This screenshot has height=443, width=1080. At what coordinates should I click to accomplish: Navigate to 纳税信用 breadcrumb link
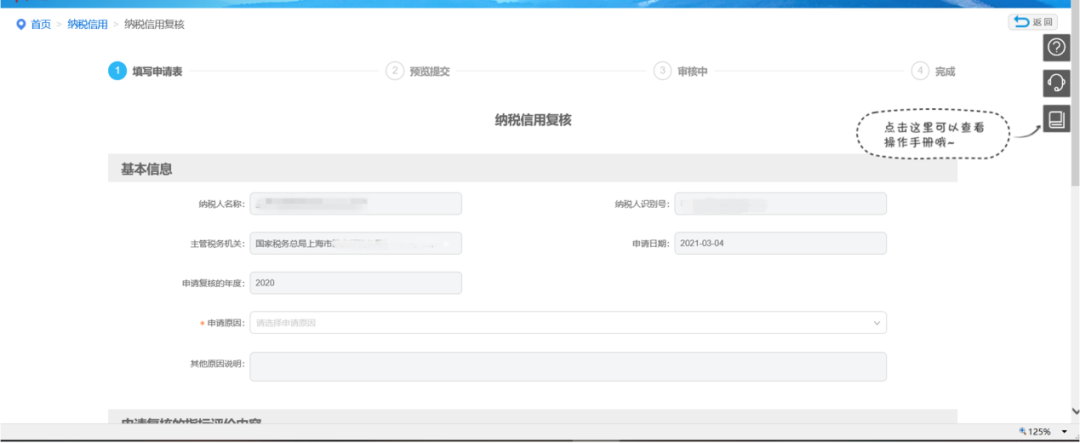[87, 24]
